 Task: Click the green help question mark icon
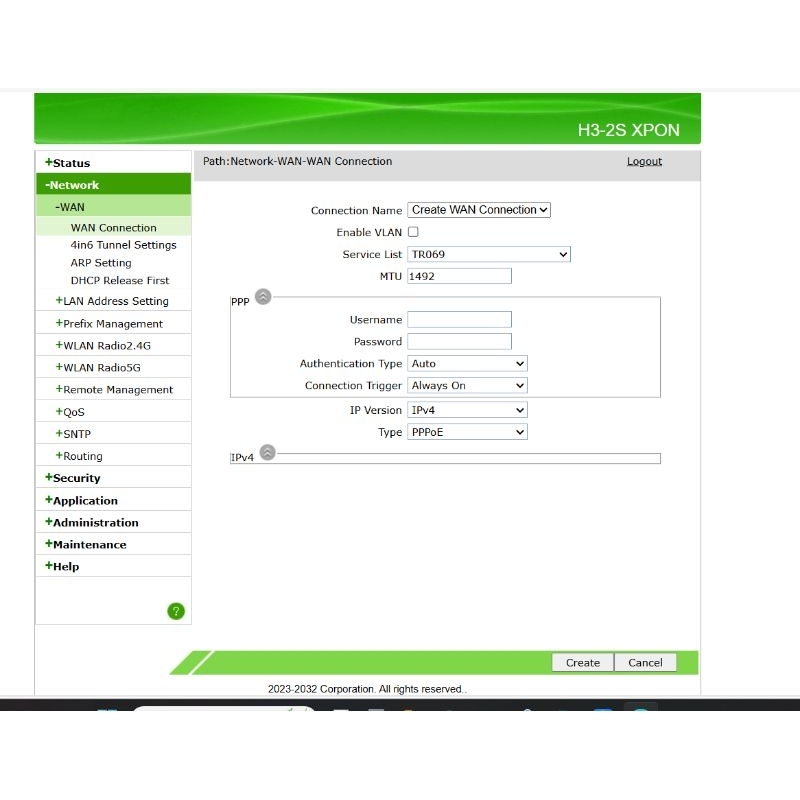click(176, 611)
